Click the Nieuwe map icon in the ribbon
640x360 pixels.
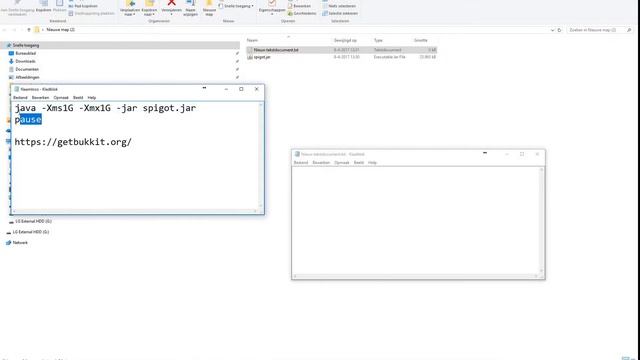point(209,7)
